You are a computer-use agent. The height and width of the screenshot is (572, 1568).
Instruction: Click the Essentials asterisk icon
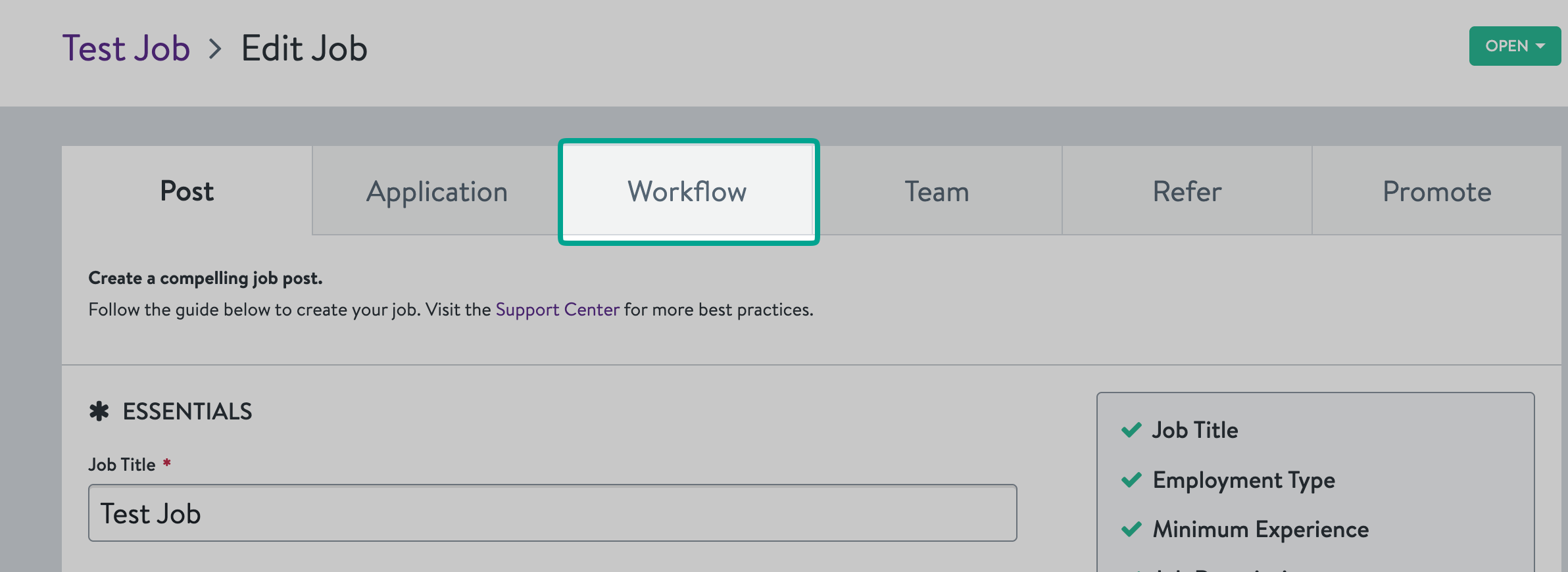click(99, 412)
